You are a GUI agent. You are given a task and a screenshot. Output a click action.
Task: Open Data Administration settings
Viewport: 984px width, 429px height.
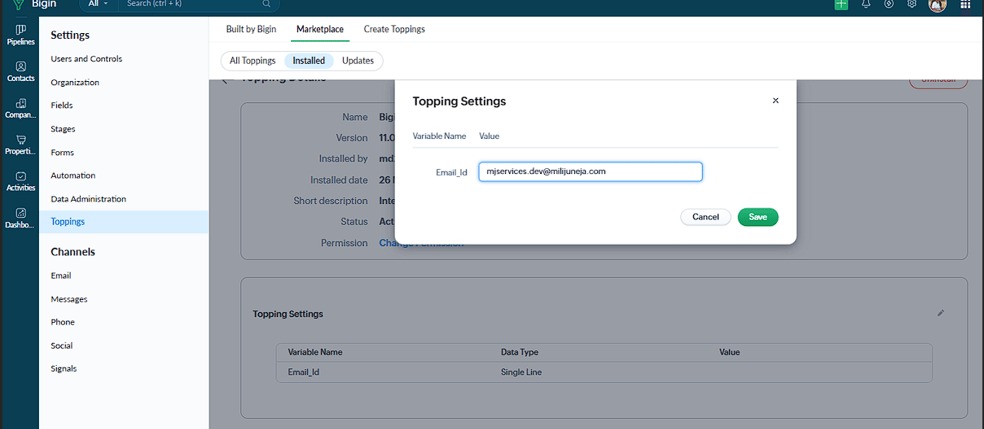click(88, 199)
